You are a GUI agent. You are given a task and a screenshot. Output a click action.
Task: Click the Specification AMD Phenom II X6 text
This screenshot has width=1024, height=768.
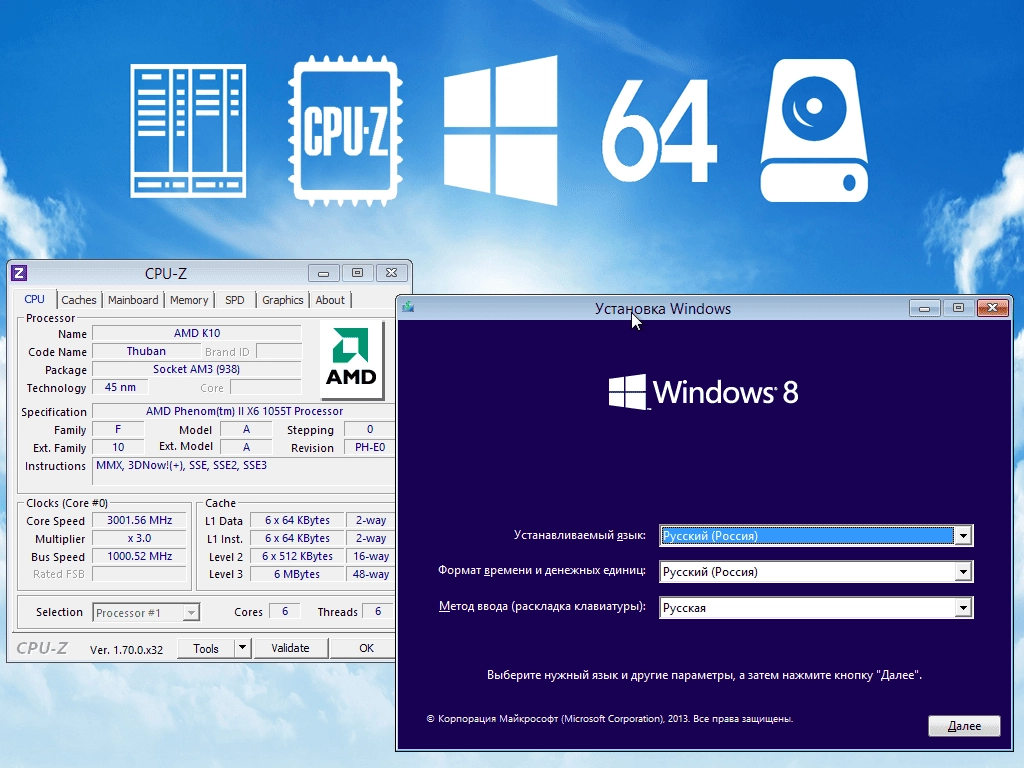(x=244, y=411)
